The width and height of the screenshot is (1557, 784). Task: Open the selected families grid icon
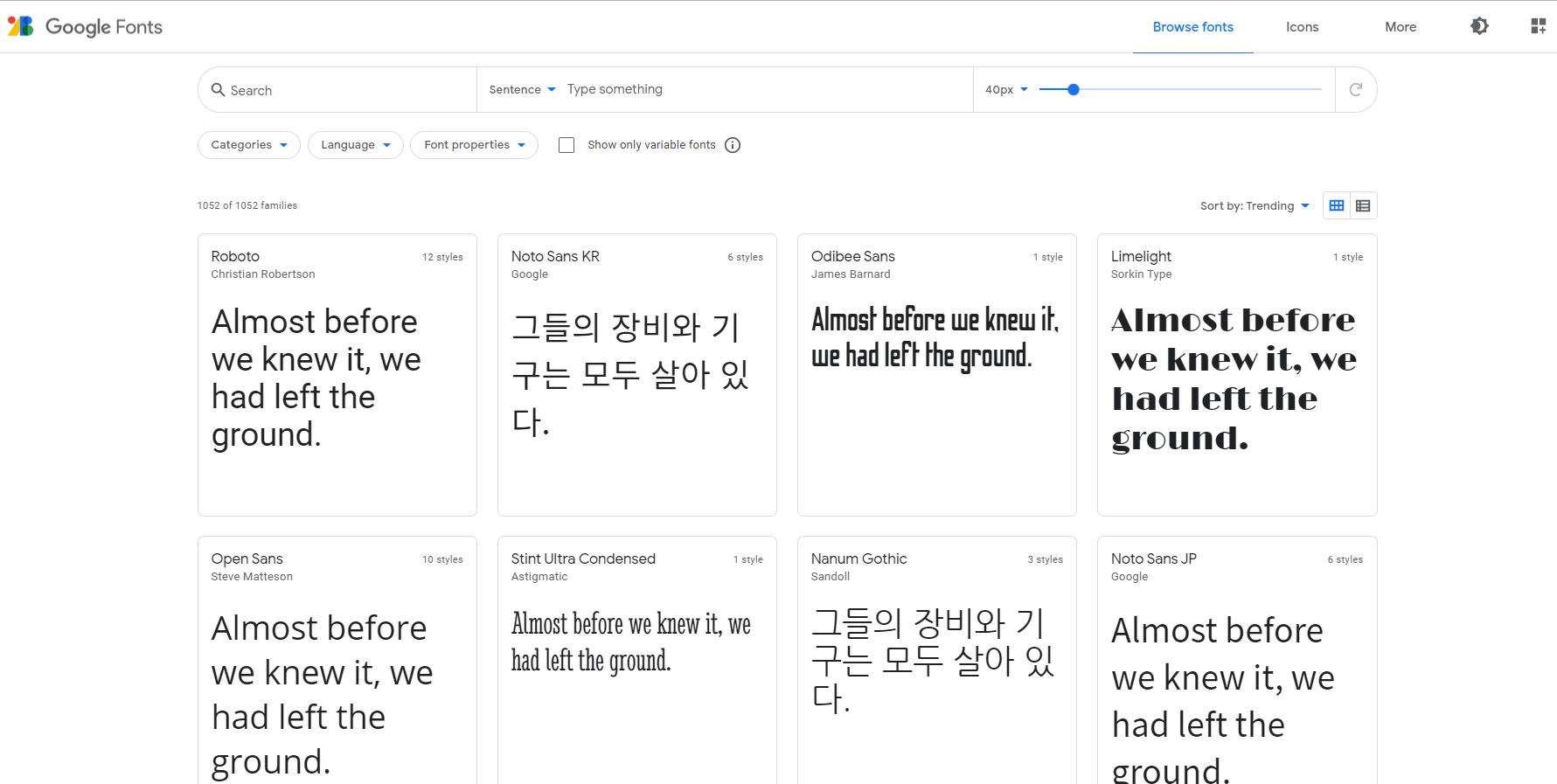1539,26
